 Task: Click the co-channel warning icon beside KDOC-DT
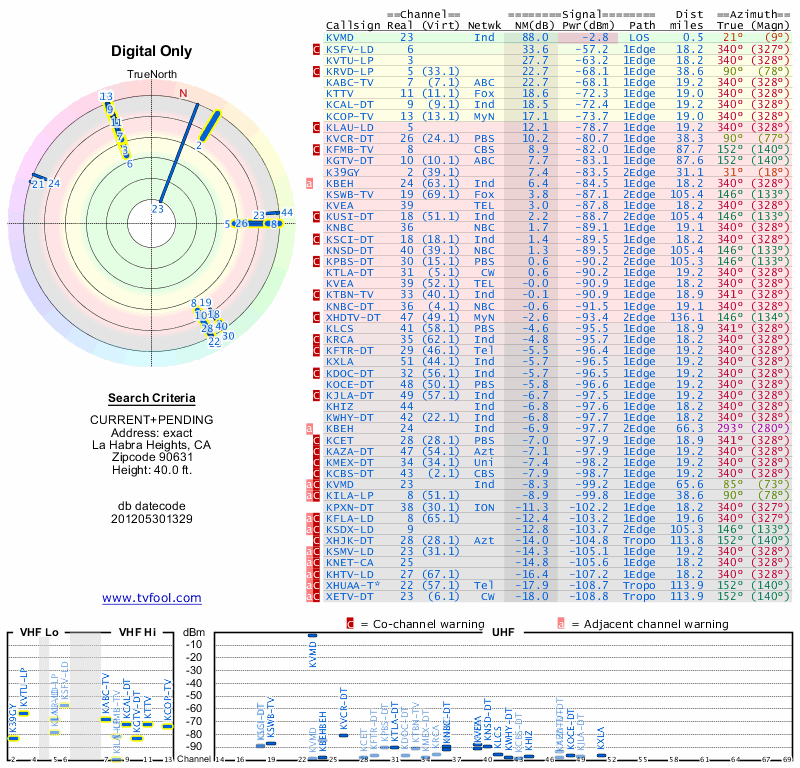[x=316, y=373]
